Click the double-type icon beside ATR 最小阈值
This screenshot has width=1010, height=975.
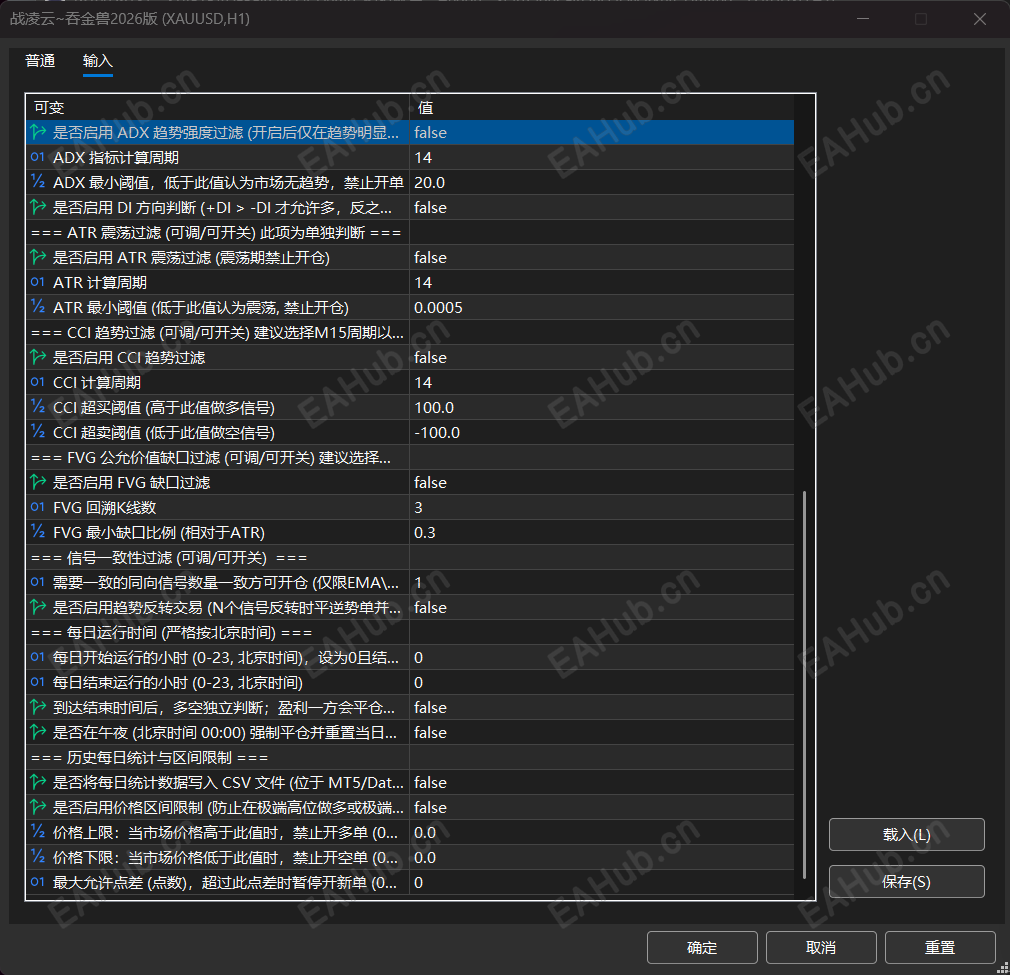click(38, 307)
